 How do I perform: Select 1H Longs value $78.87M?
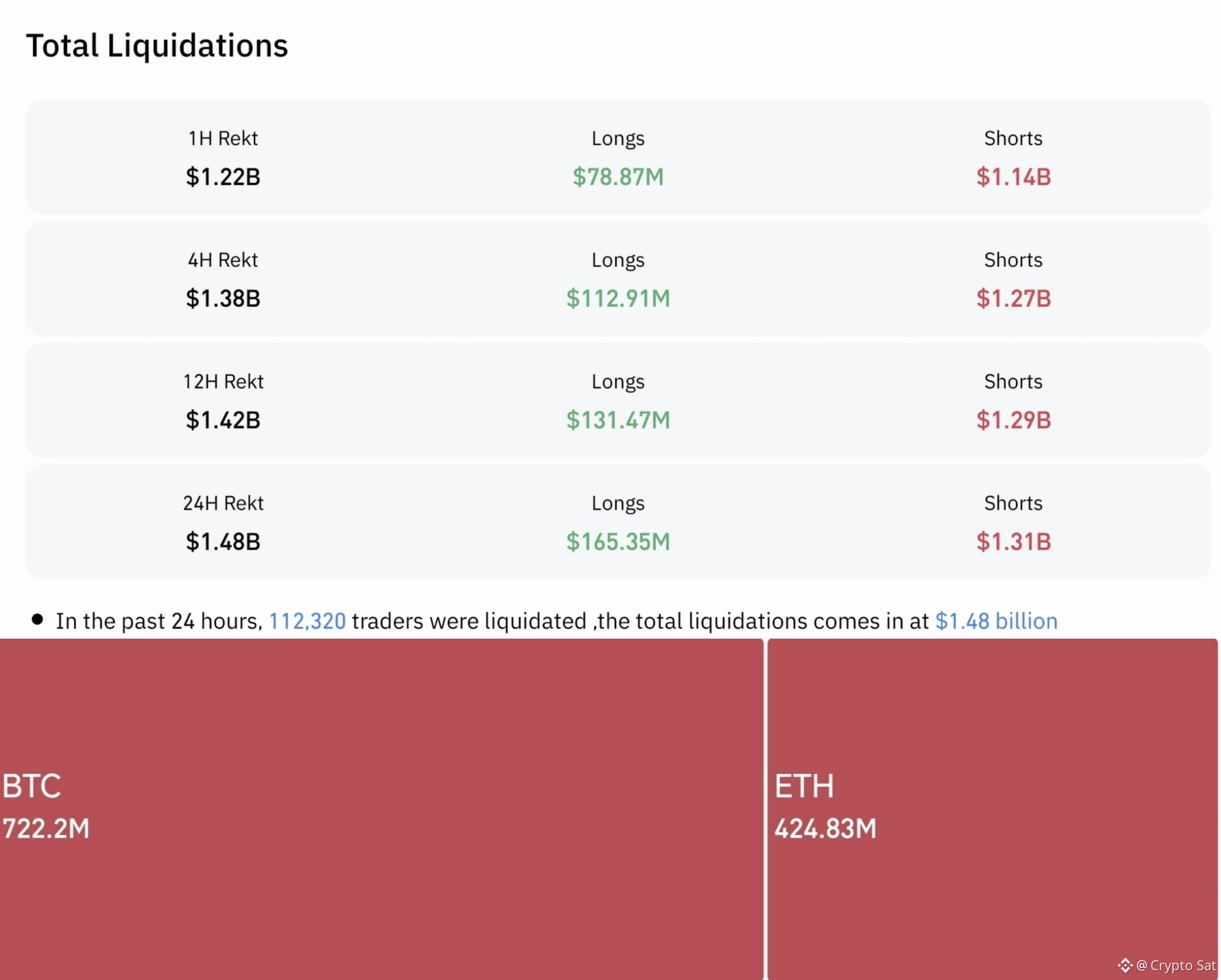[618, 177]
